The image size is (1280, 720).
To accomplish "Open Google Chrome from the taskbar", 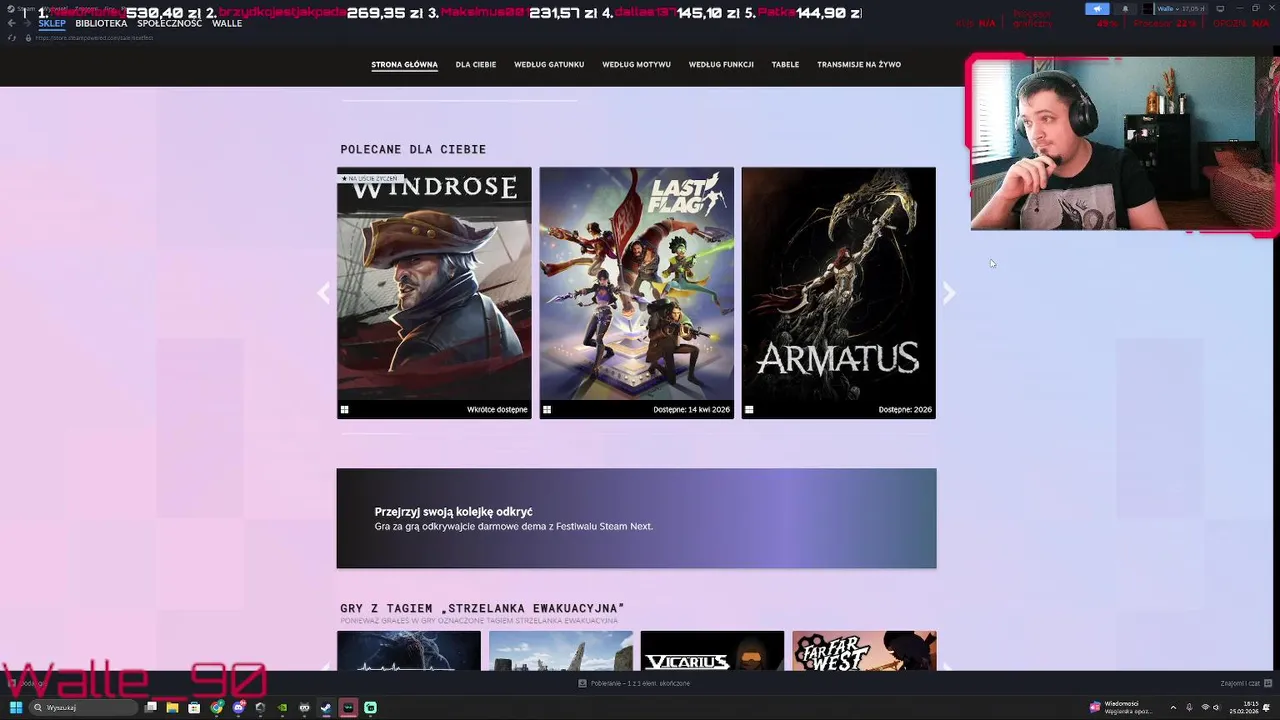I will point(217,707).
